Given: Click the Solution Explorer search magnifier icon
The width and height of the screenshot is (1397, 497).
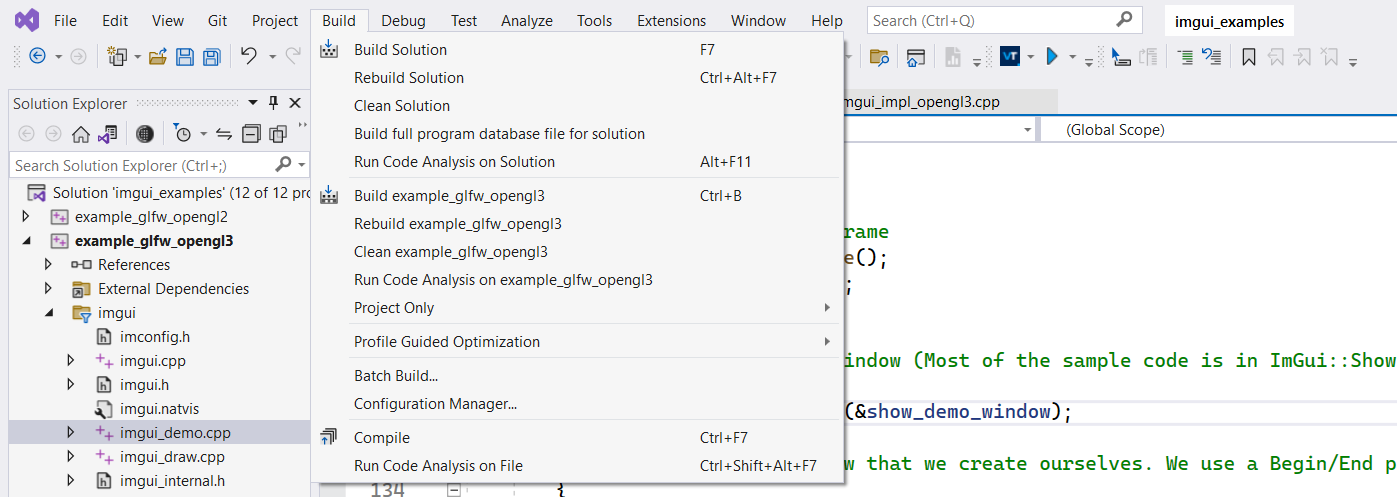Looking at the screenshot, I should click(x=284, y=165).
